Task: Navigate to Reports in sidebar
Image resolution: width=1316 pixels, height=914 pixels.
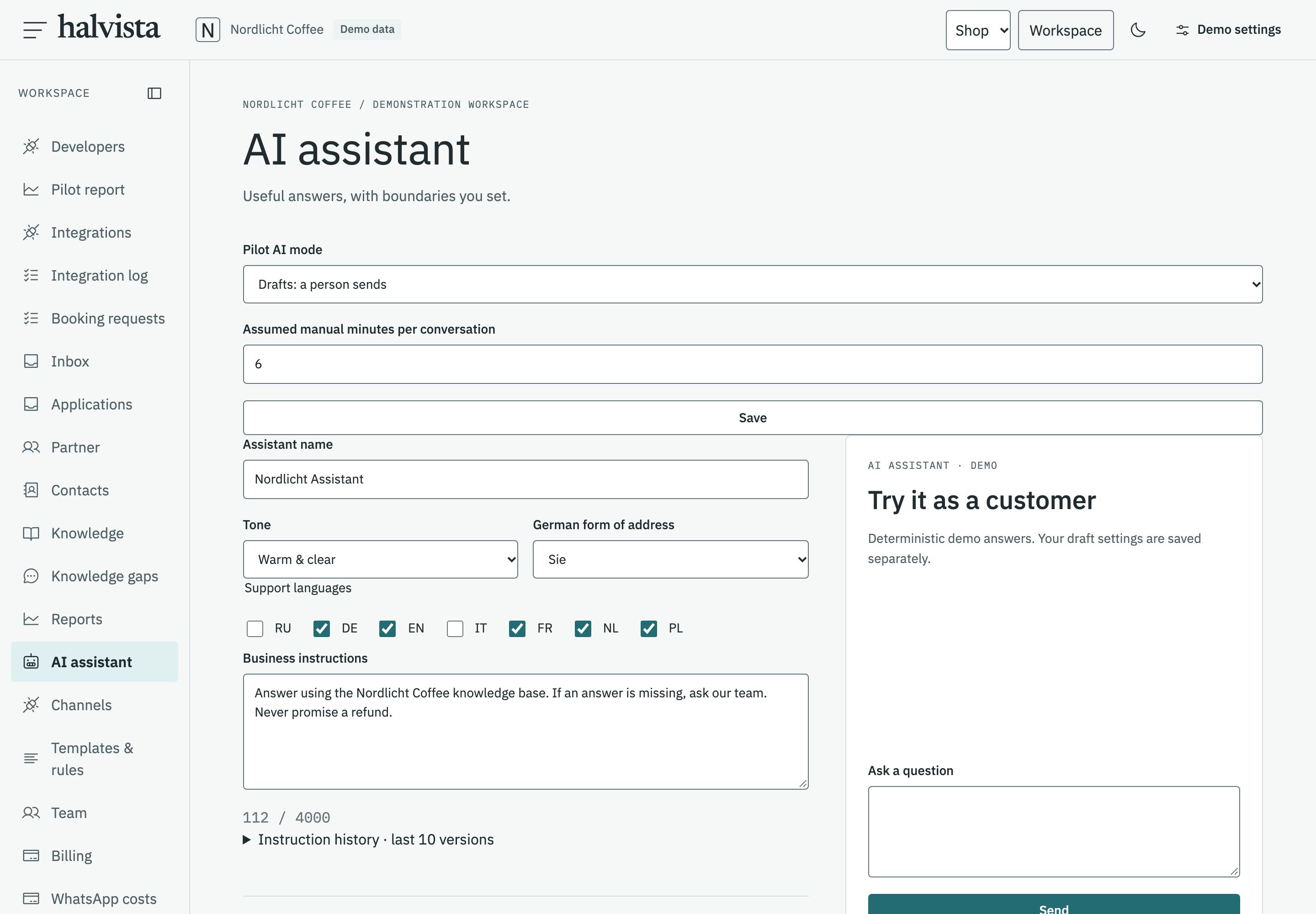Action: (x=95, y=619)
